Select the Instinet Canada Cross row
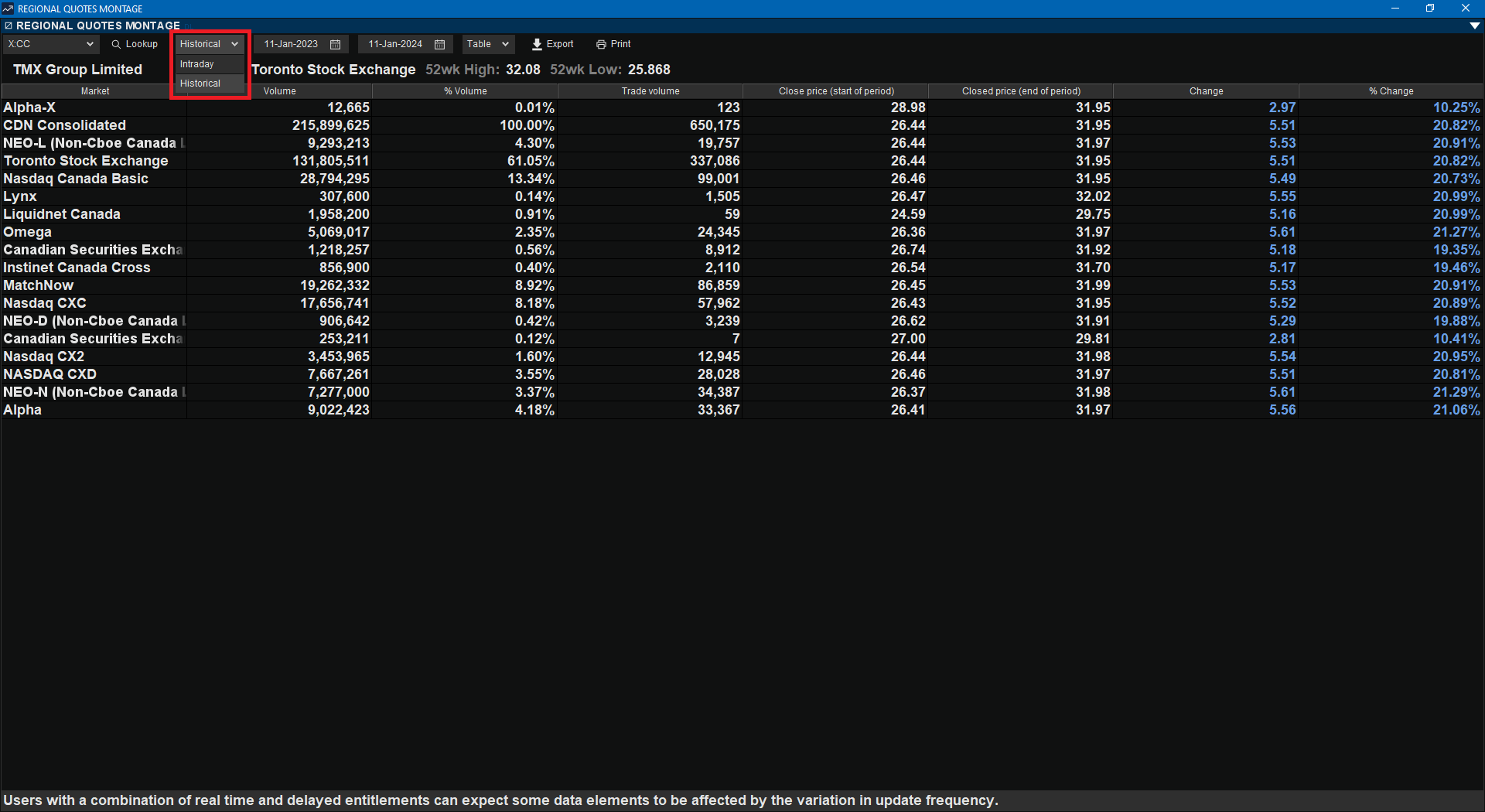 742,268
